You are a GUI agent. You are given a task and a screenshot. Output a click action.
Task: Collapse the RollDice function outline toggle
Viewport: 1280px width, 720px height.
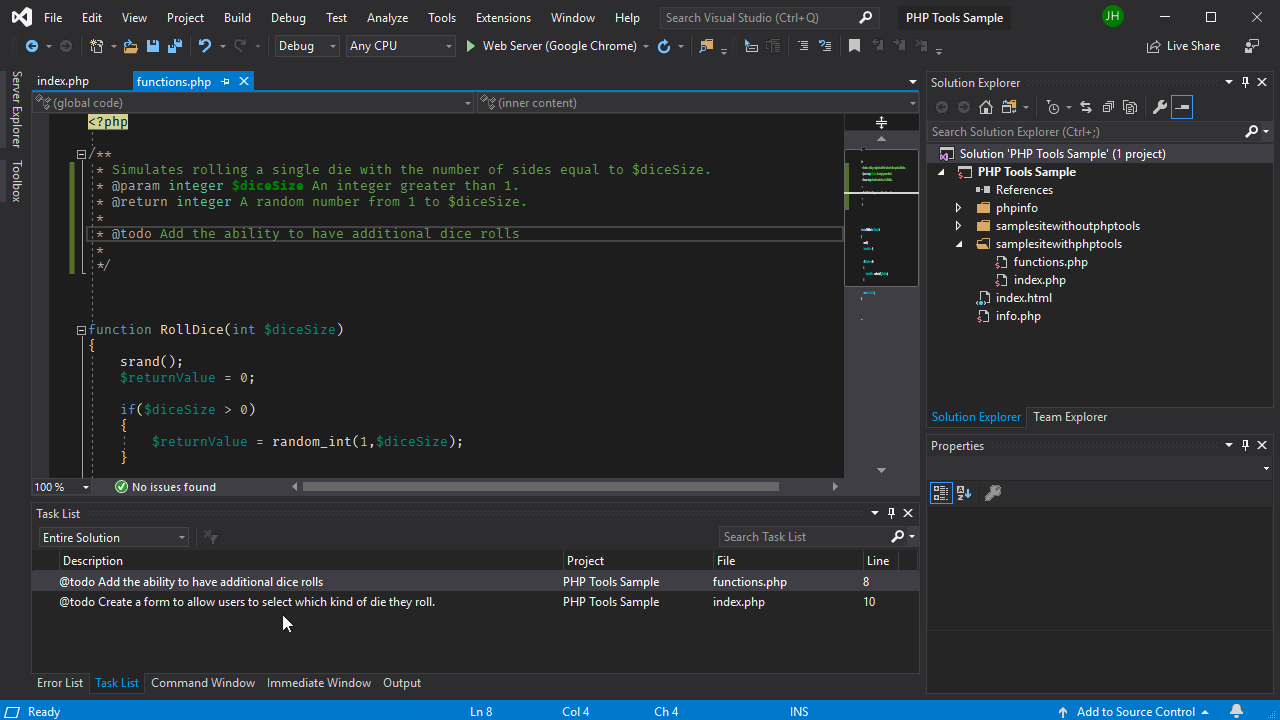(81, 330)
